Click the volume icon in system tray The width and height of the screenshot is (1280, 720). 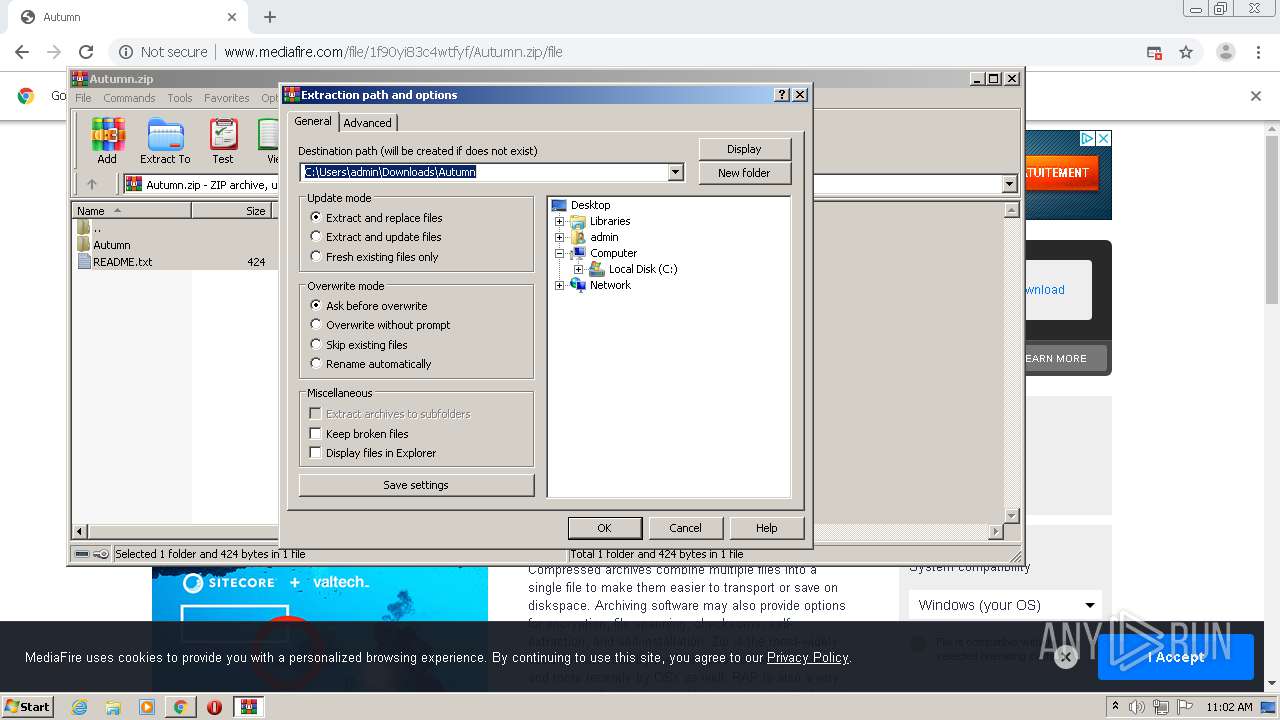pos(1137,707)
